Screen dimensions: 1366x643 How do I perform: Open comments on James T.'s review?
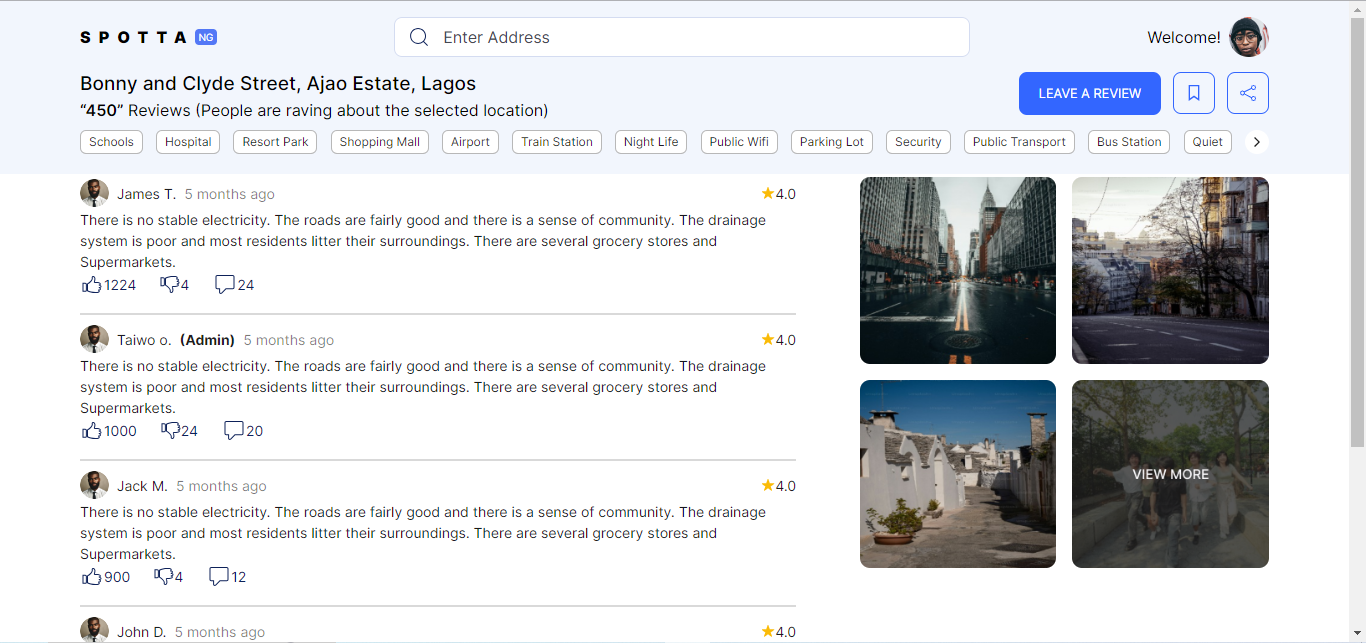pyautogui.click(x=225, y=285)
